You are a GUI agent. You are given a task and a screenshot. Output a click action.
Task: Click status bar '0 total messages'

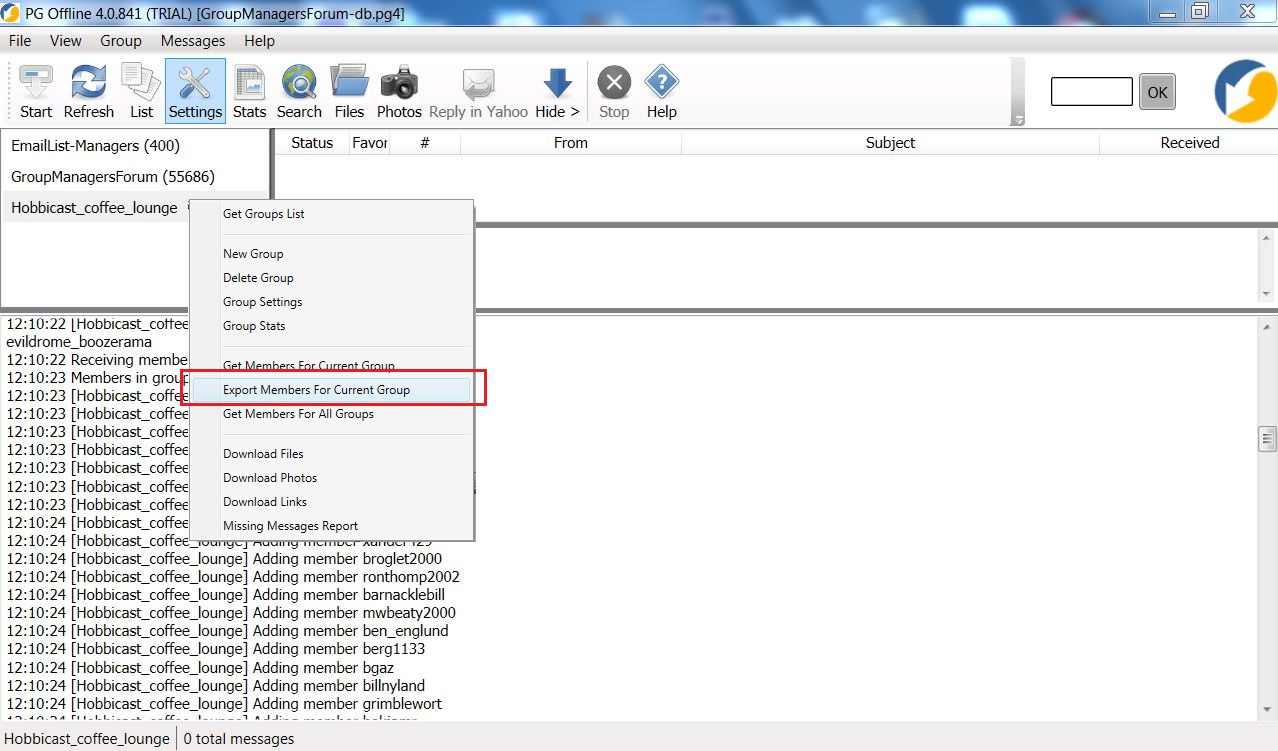point(239,739)
